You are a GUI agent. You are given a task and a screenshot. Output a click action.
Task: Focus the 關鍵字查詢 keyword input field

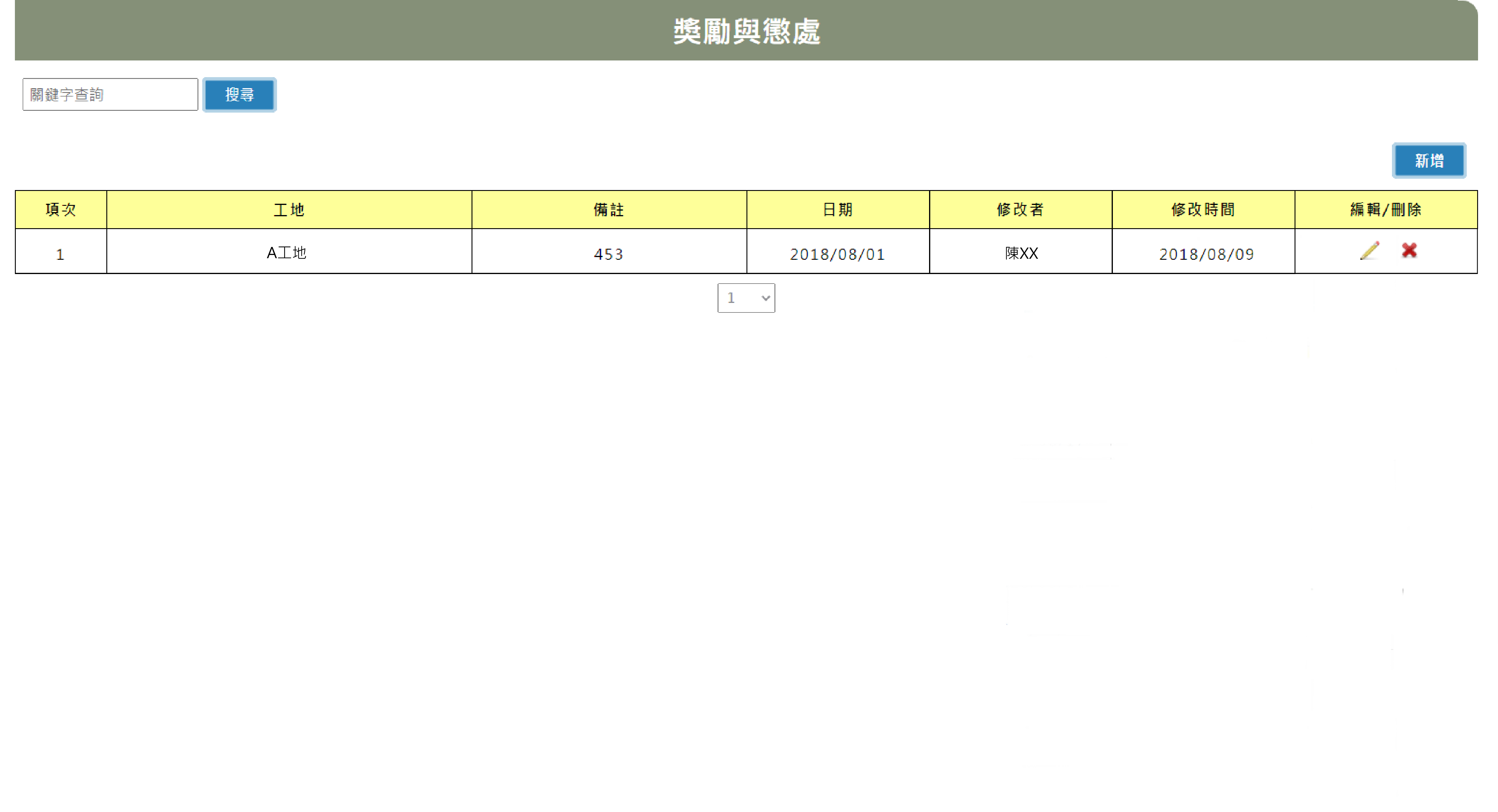[x=111, y=94]
